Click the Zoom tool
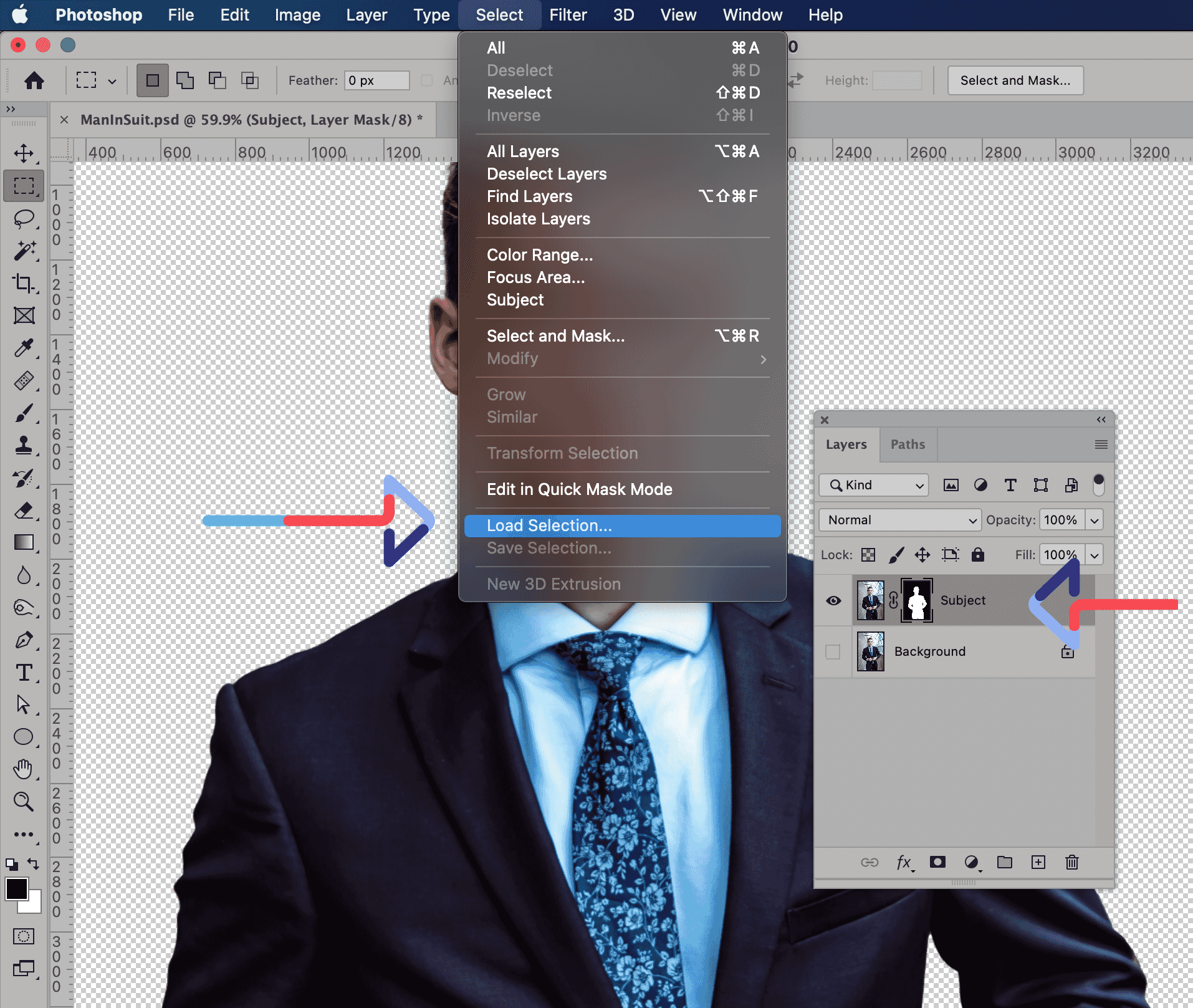1193x1008 pixels. tap(24, 802)
